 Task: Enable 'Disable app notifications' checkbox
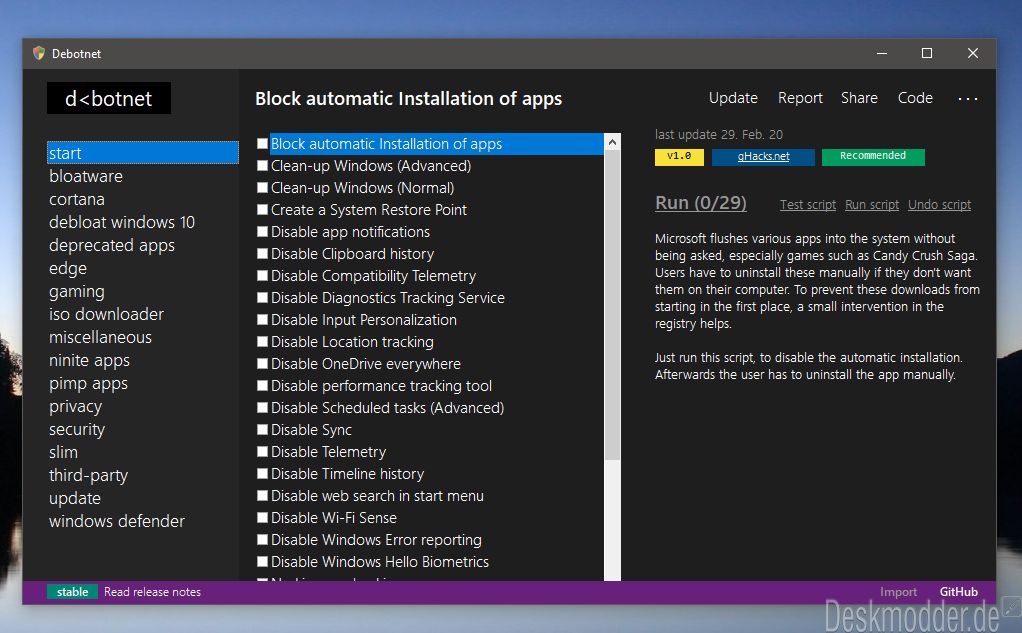tap(262, 231)
